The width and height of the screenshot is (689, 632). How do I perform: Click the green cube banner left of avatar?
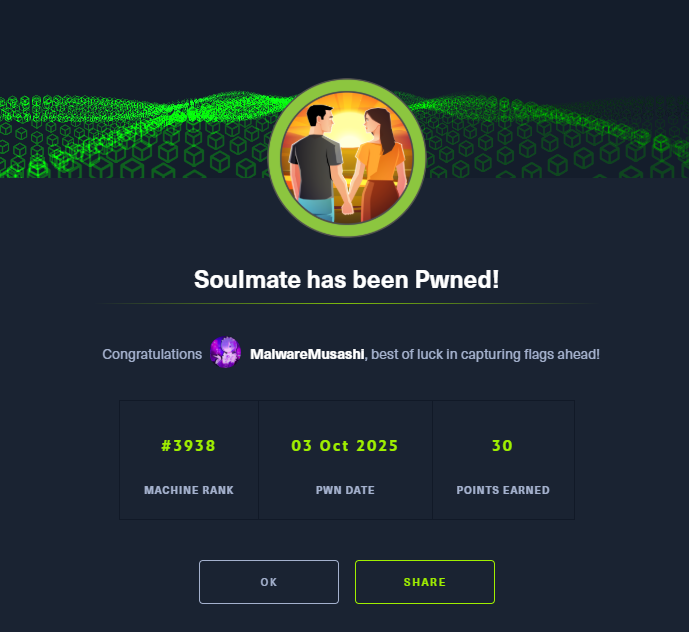click(130, 135)
